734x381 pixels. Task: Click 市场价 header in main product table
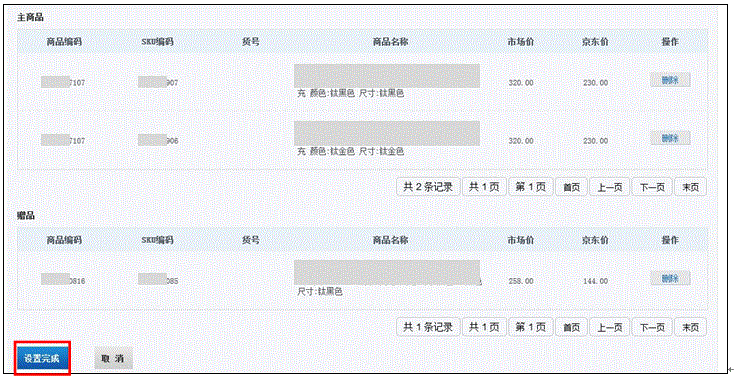521,42
